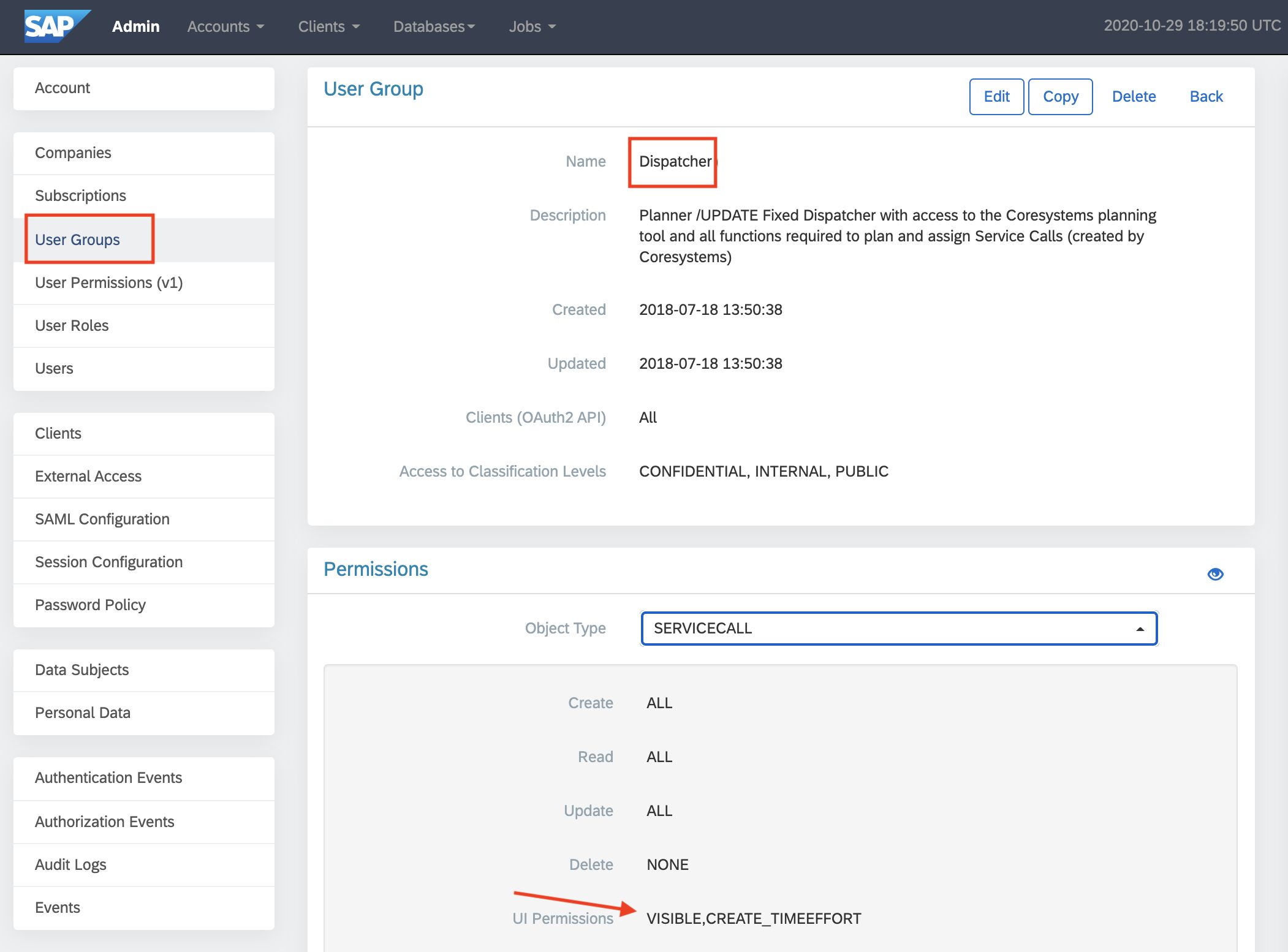
Task: Open the Databases menu
Action: (x=434, y=27)
